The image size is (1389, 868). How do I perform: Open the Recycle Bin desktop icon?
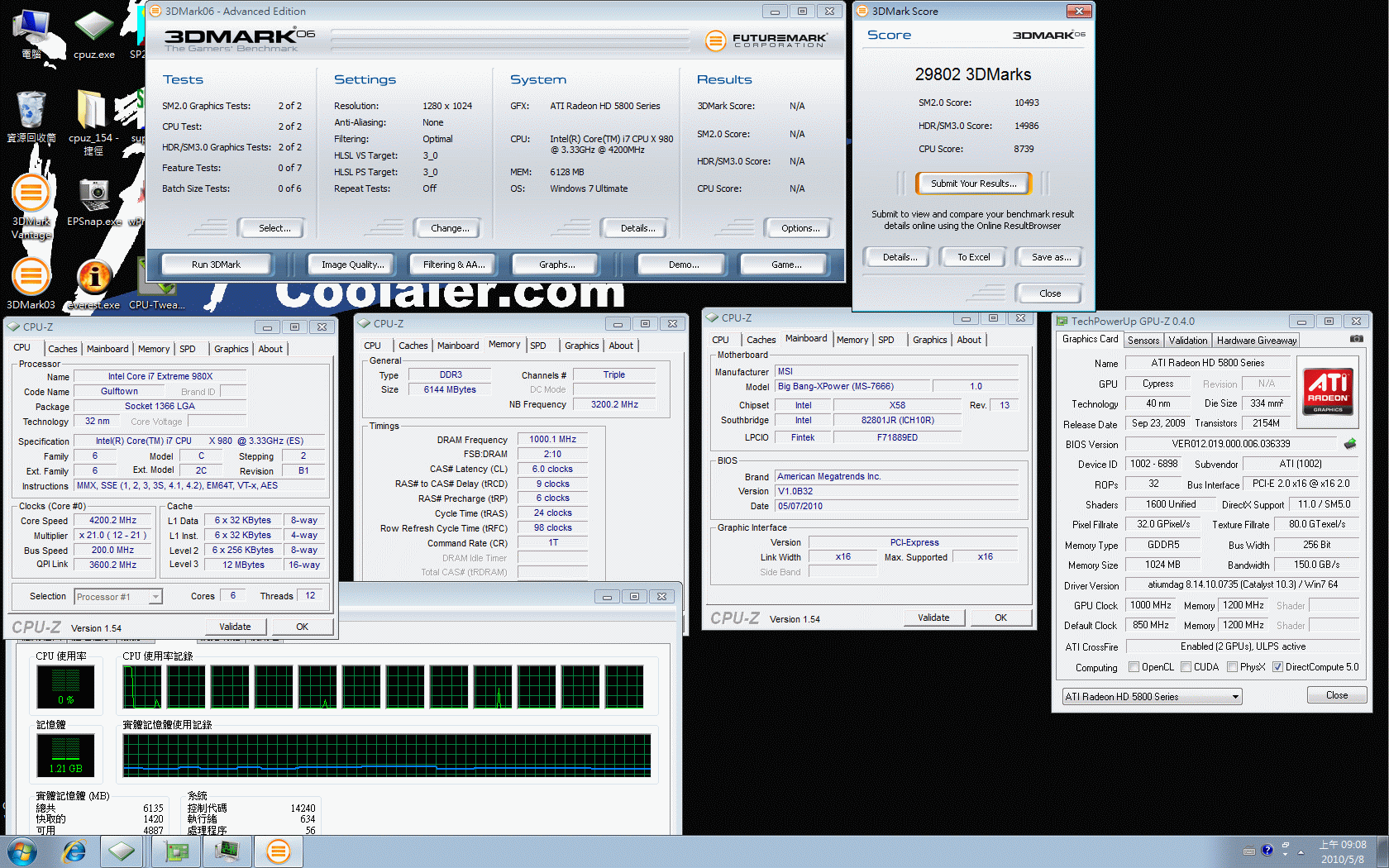(x=31, y=117)
